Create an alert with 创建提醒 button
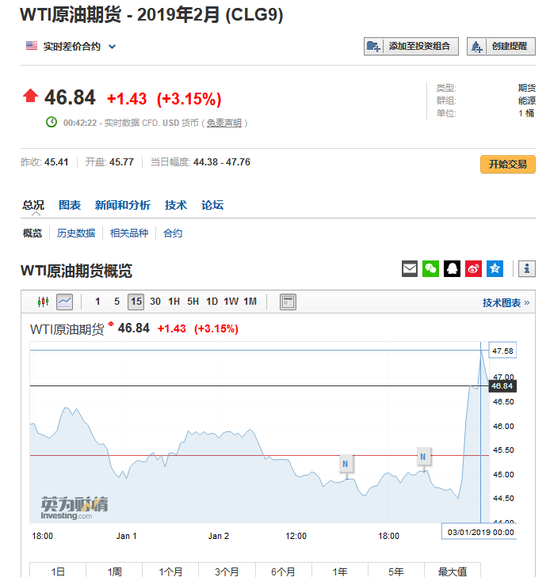Image resolution: width=550 pixels, height=577 pixels. click(501, 46)
